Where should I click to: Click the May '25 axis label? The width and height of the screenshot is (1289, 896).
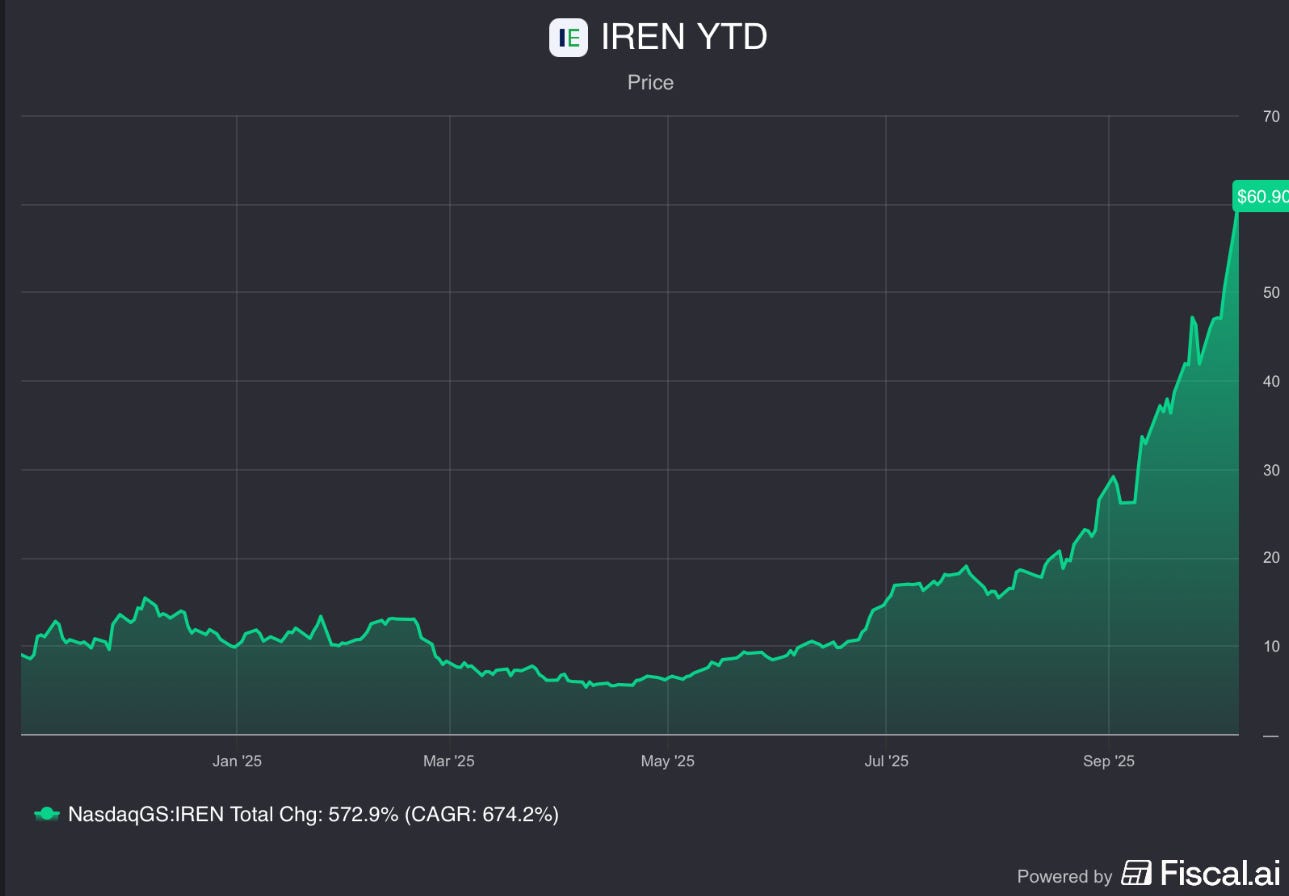(x=667, y=761)
